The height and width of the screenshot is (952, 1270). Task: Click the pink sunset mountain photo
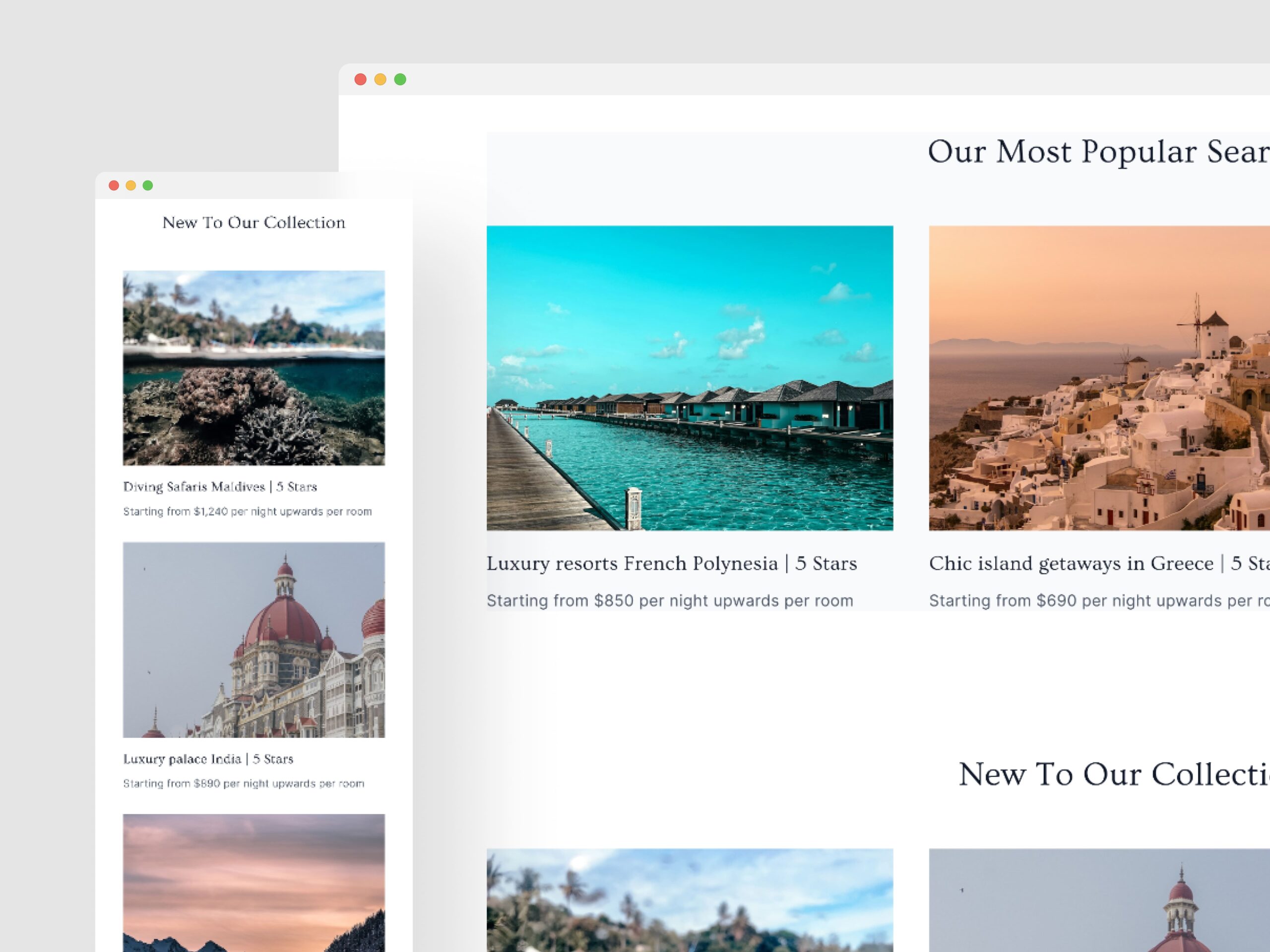254,882
